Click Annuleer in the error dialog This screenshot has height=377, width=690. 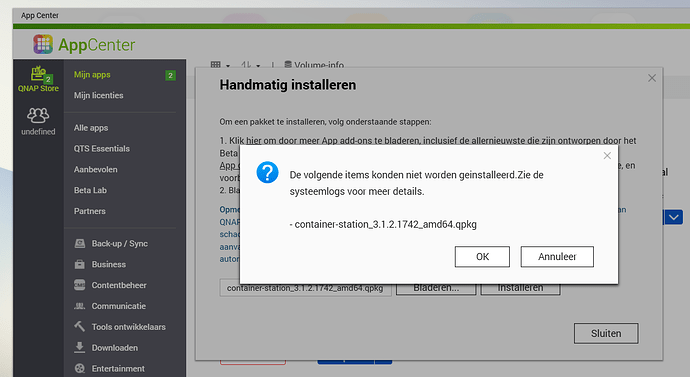coord(557,256)
